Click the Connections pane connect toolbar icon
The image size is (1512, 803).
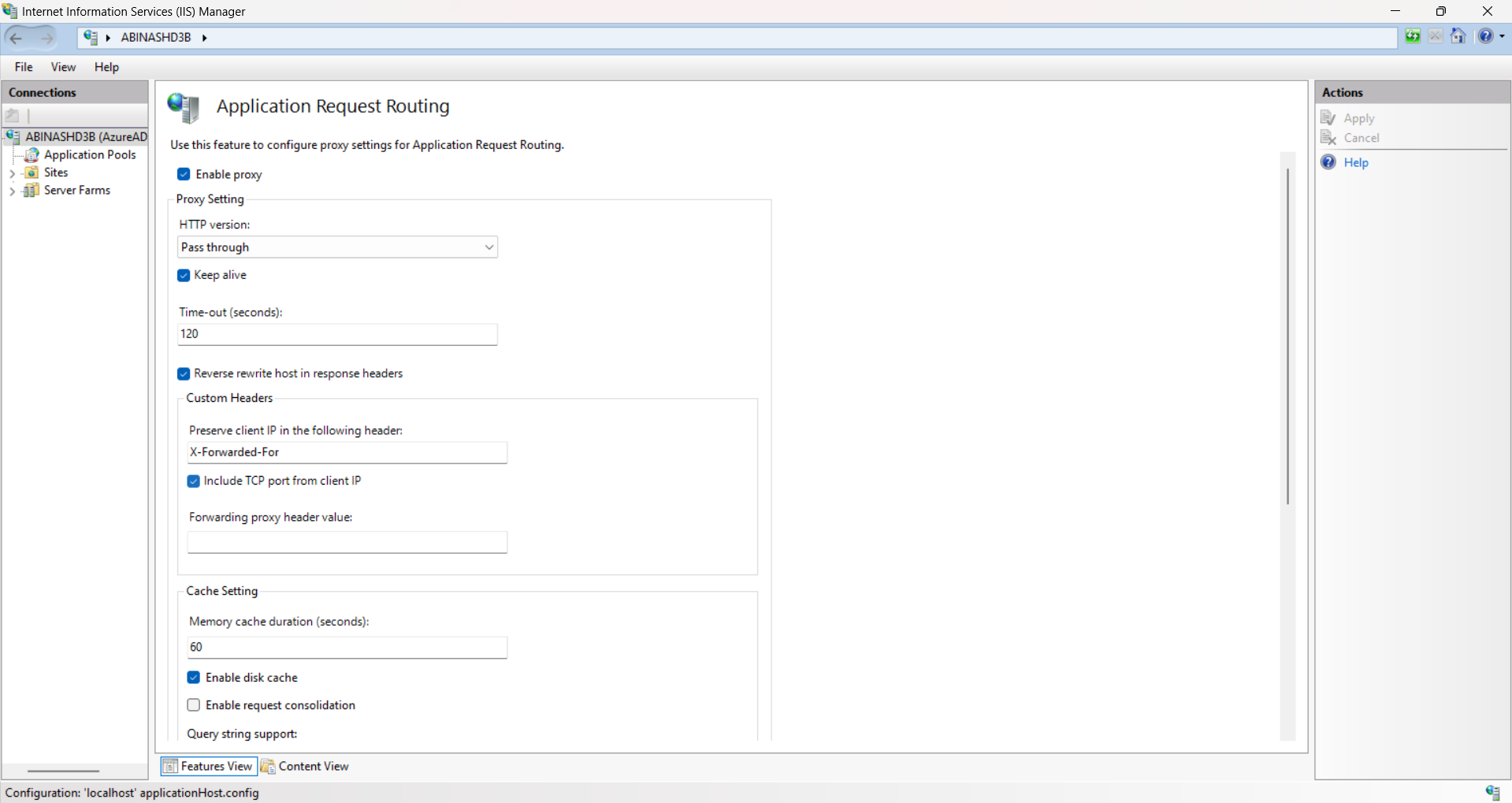click(x=13, y=116)
